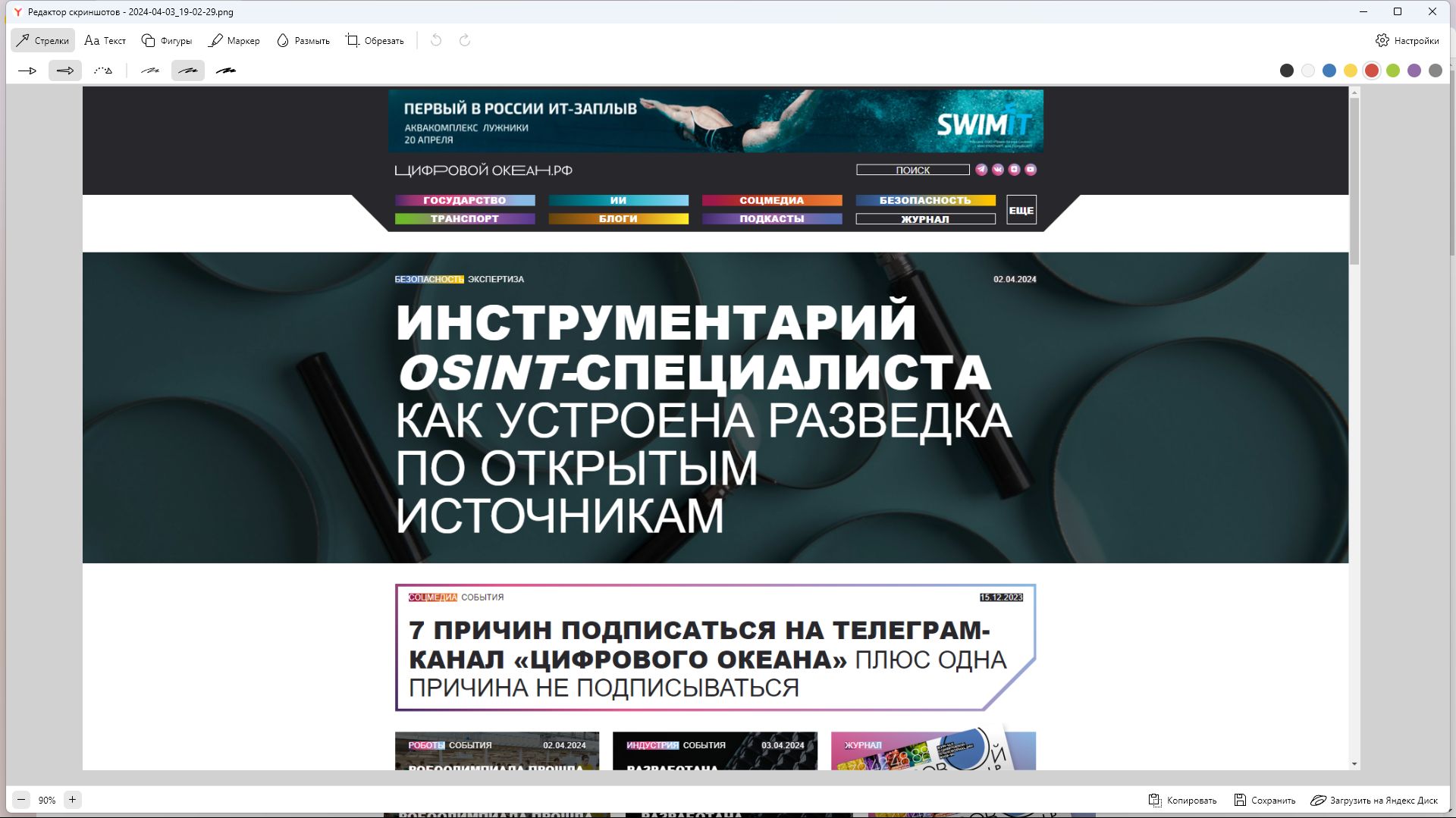Viewport: 1456px width, 818px height.
Task: Click the 90% zoom level value
Action: pos(47,801)
